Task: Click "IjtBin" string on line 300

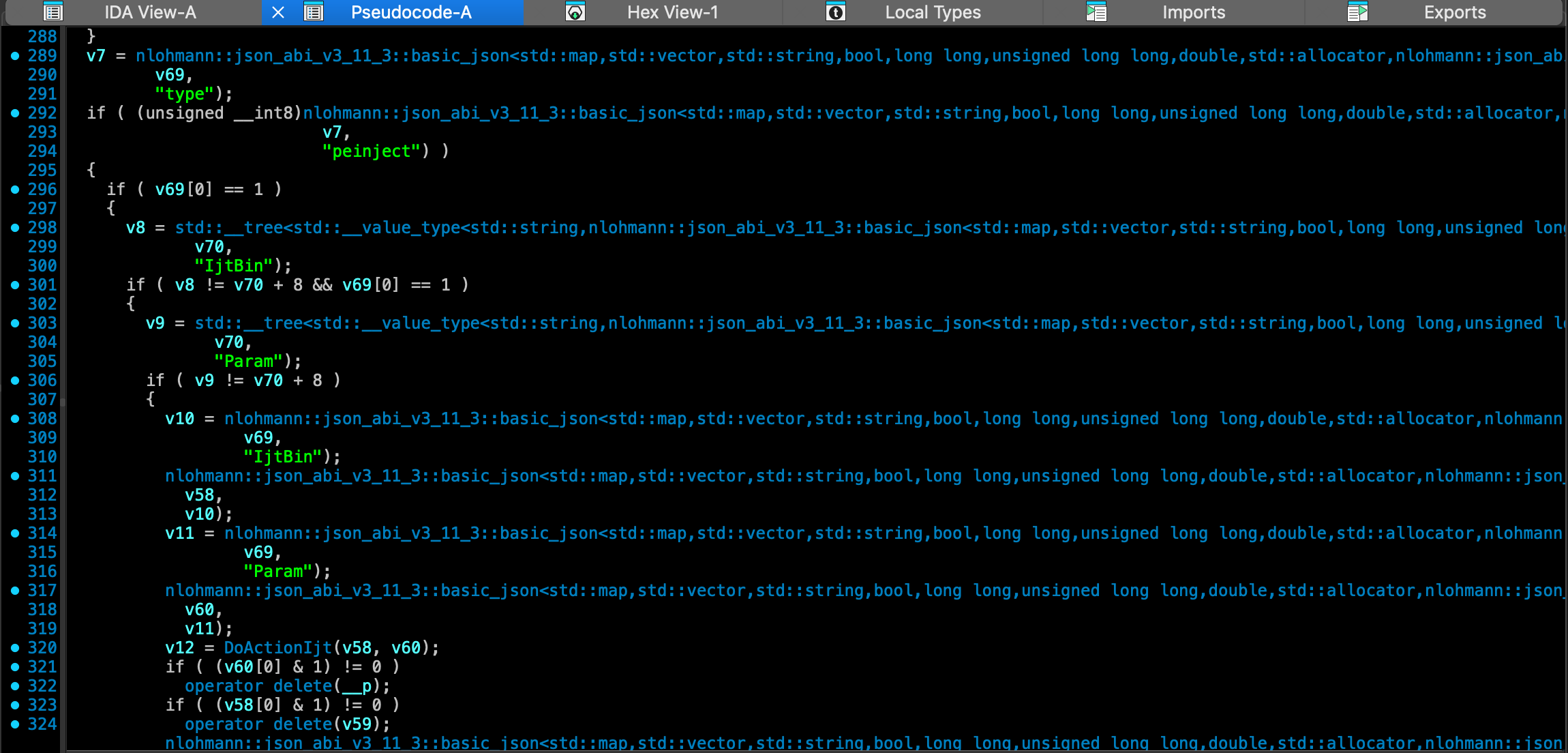Action: click(x=233, y=266)
